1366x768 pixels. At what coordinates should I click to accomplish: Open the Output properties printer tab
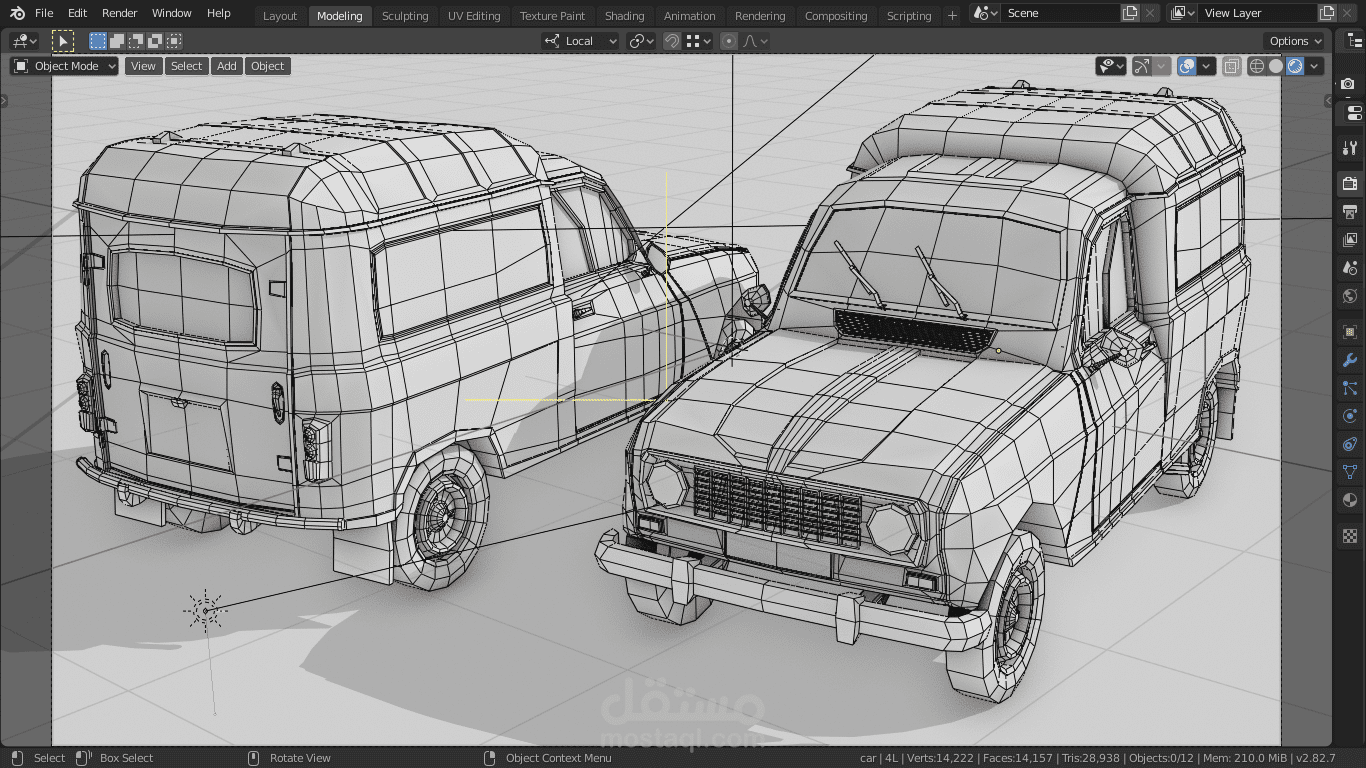[x=1350, y=212]
